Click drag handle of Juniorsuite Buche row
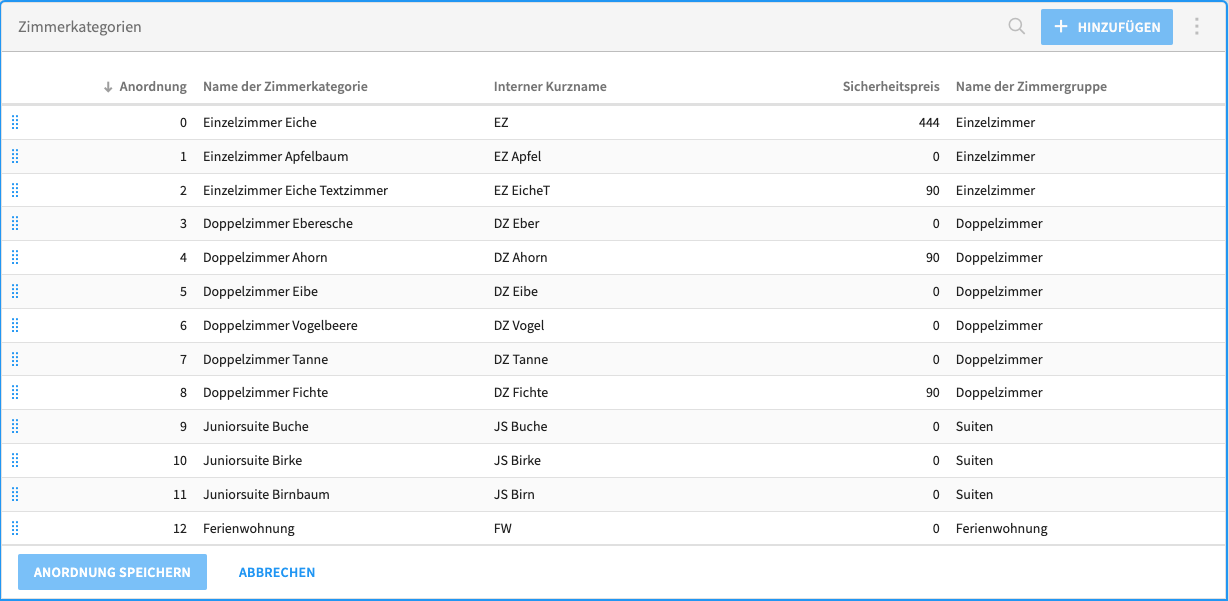1229x601 pixels. tap(15, 426)
